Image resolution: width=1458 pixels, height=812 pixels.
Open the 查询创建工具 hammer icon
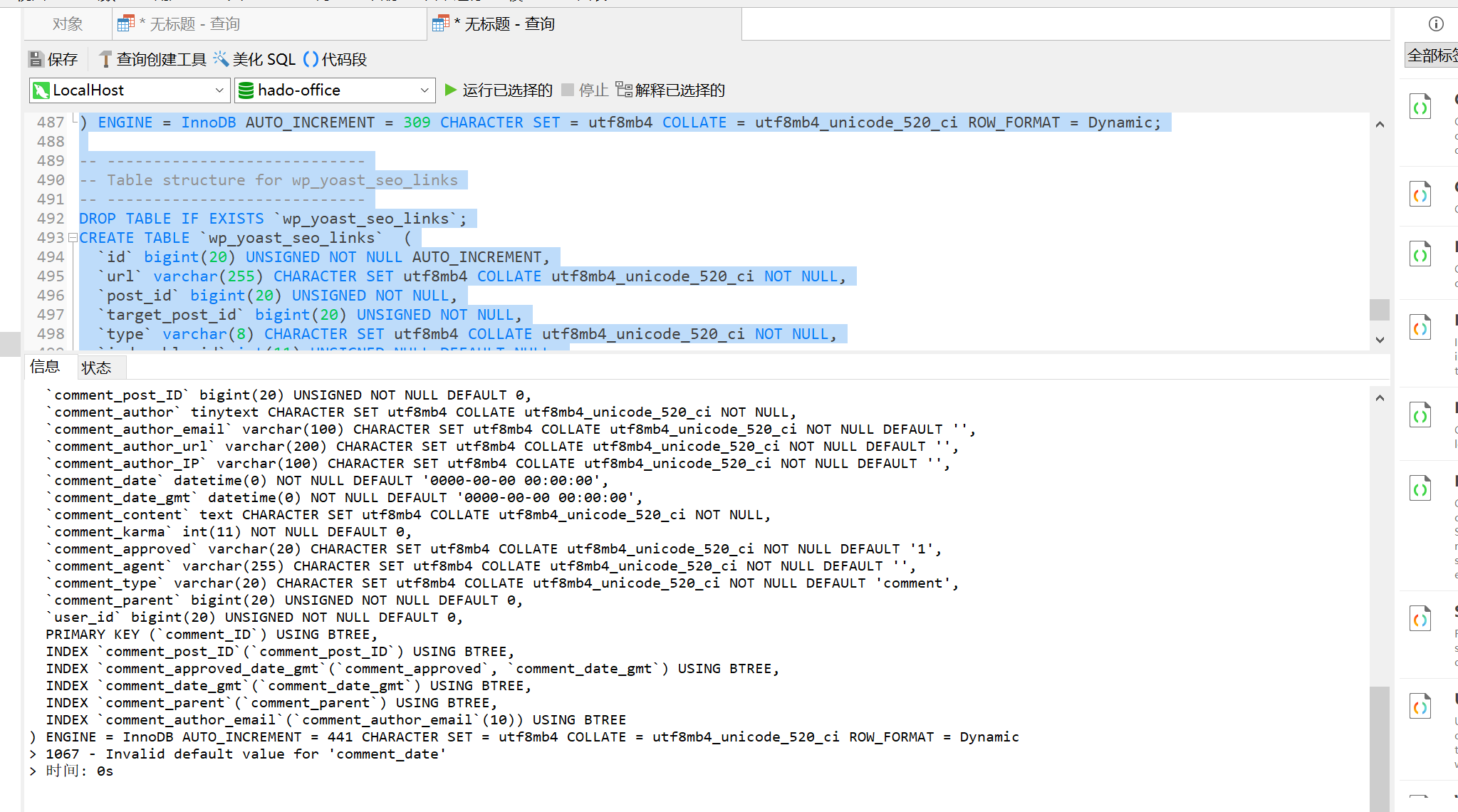105,58
